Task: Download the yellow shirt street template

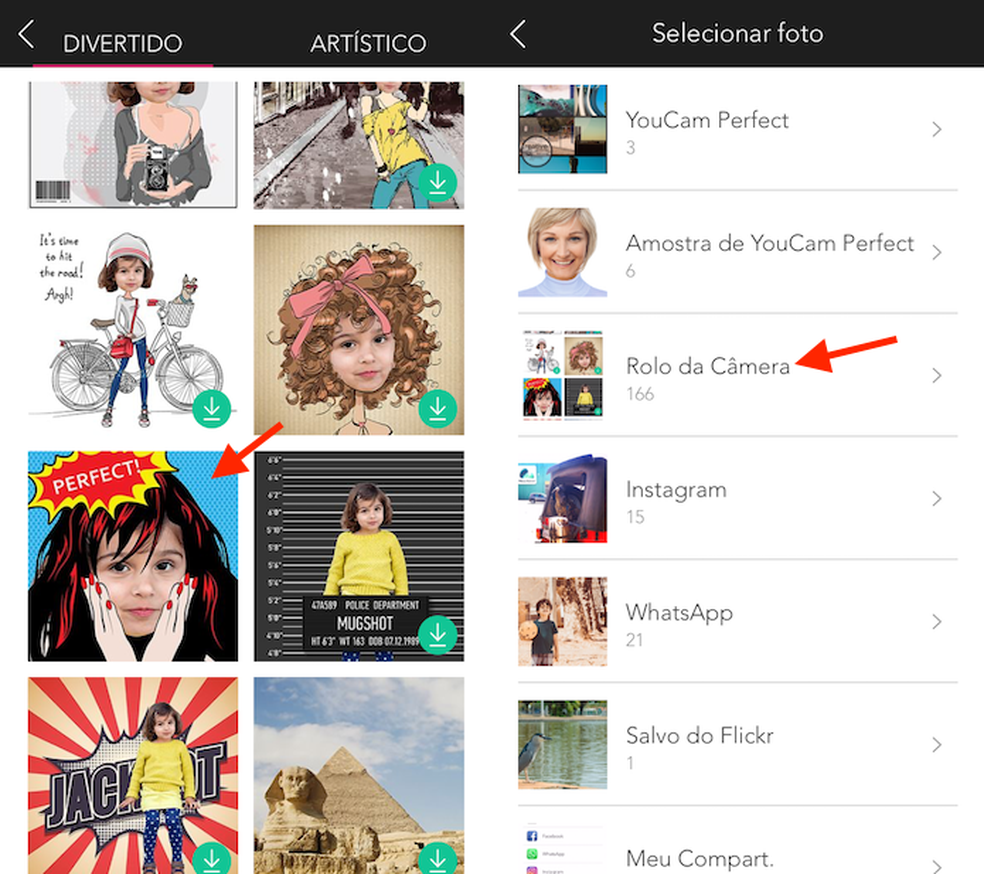Action: [438, 182]
